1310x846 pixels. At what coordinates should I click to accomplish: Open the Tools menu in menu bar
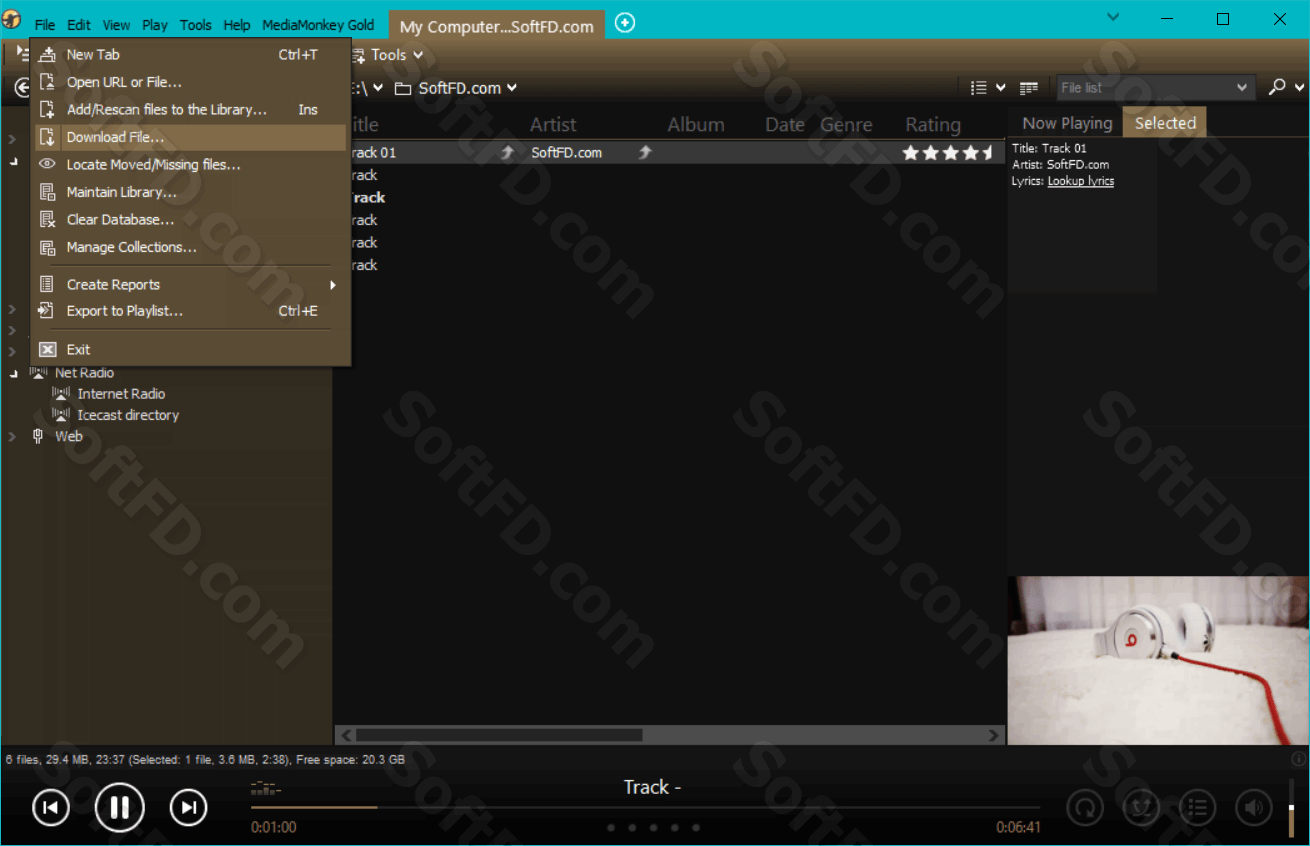pyautogui.click(x=196, y=25)
